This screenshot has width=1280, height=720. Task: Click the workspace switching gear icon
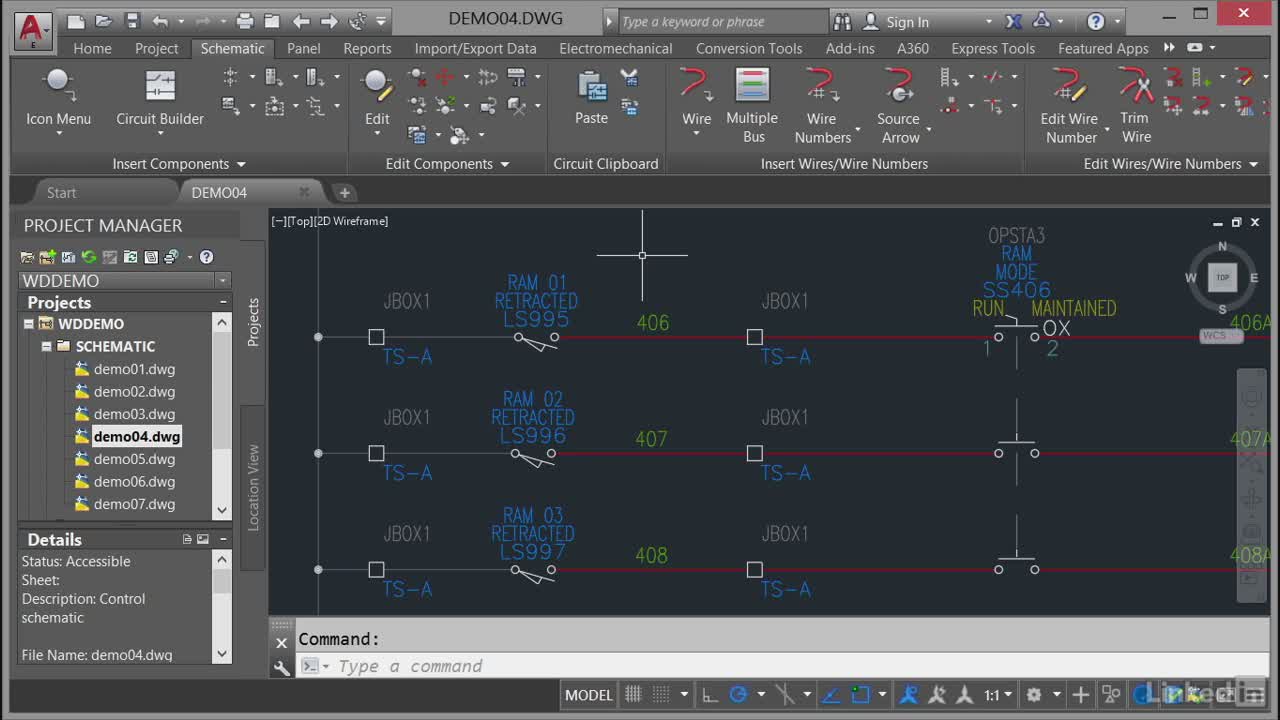[1034, 694]
